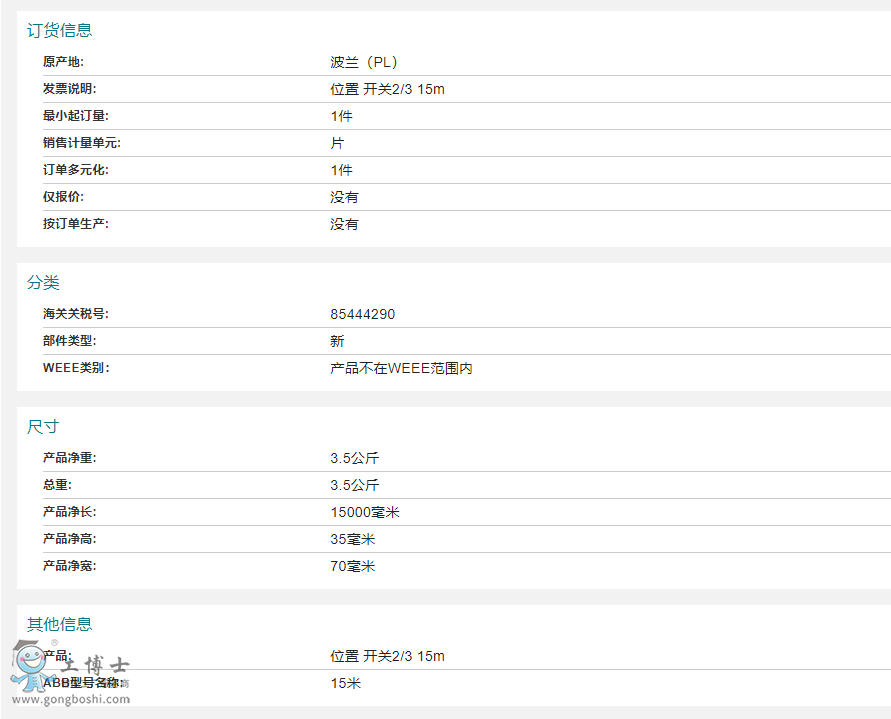Image resolution: width=891 pixels, height=719 pixels.
Task: Click the 工博士 mascot logo icon
Action: tap(30, 662)
